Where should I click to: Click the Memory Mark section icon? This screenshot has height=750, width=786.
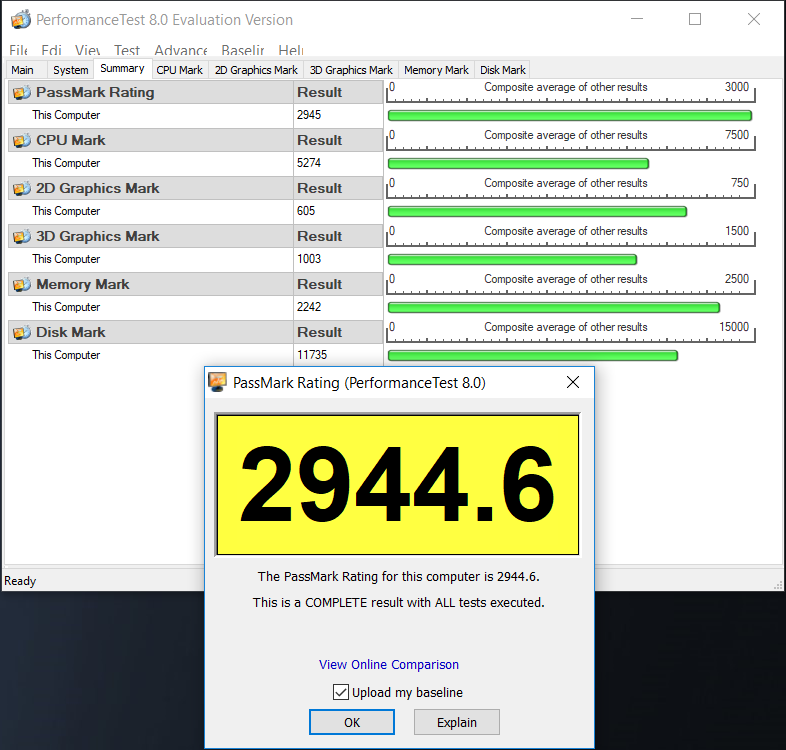tap(22, 284)
